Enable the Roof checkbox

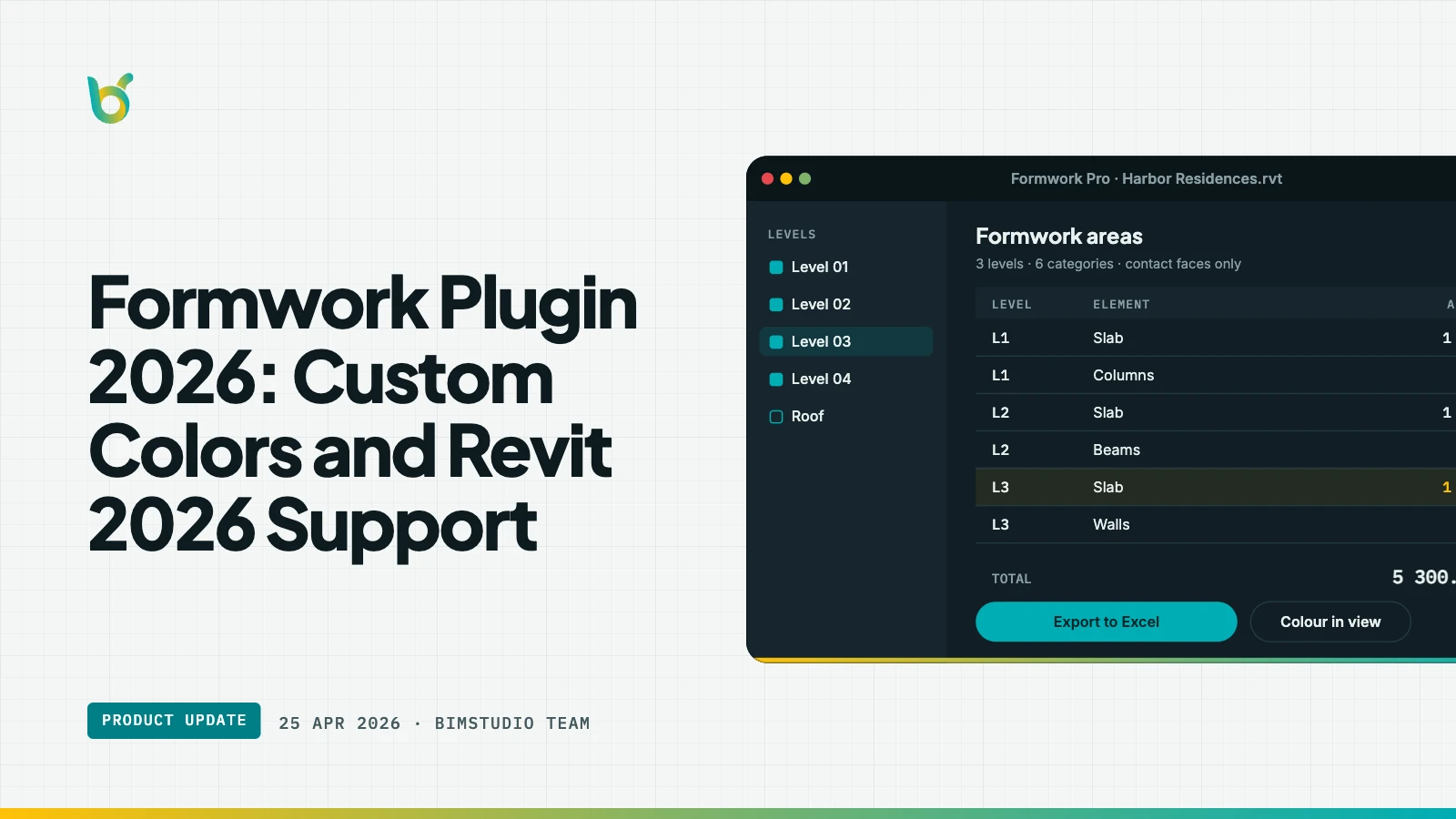click(776, 417)
